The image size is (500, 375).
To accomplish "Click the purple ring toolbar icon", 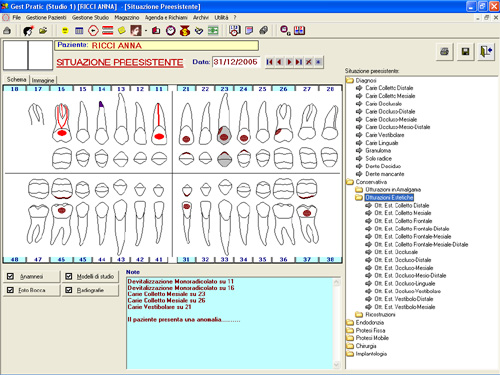I will pos(285,31).
